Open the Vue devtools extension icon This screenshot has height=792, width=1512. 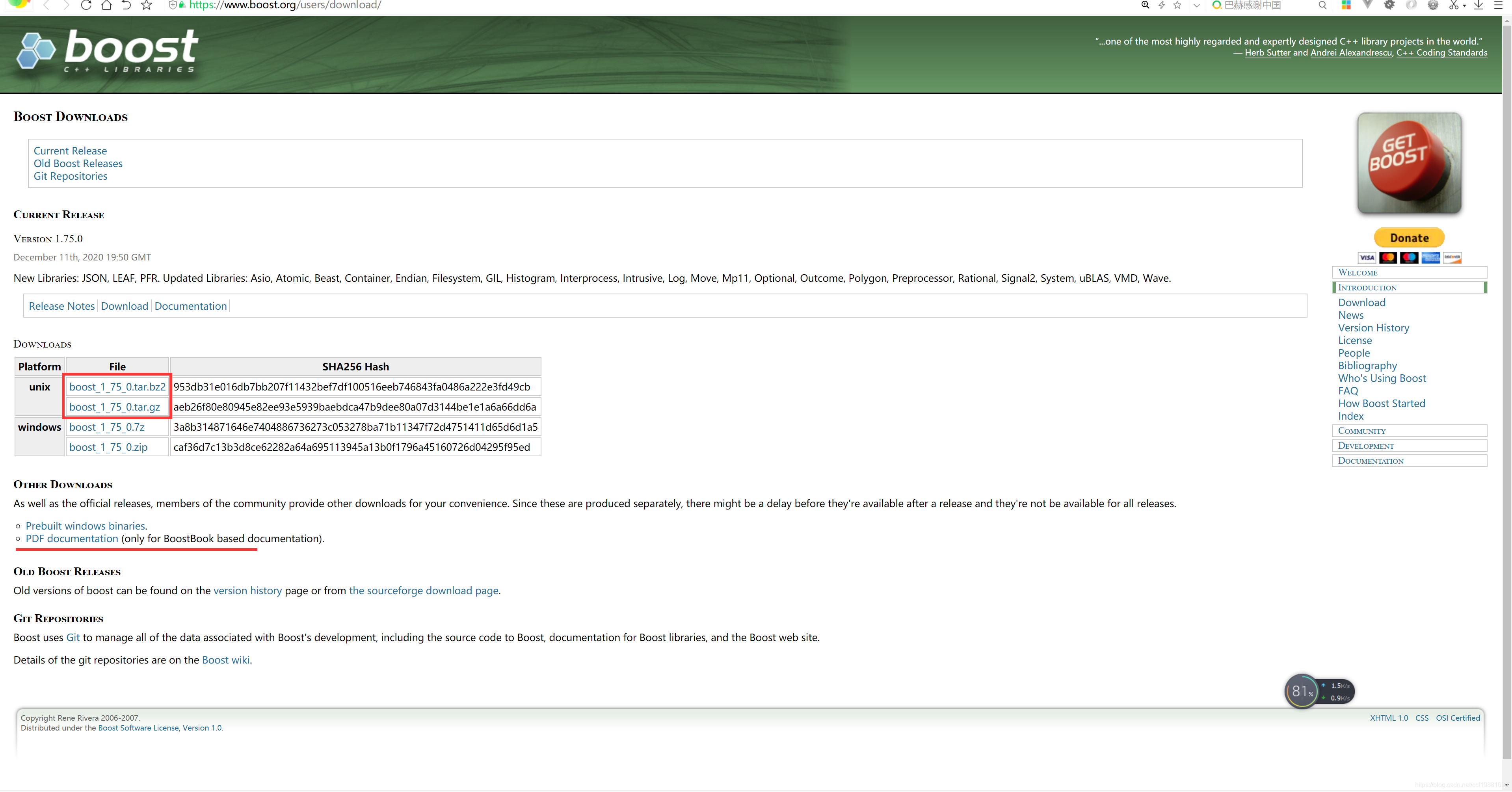1368,5
